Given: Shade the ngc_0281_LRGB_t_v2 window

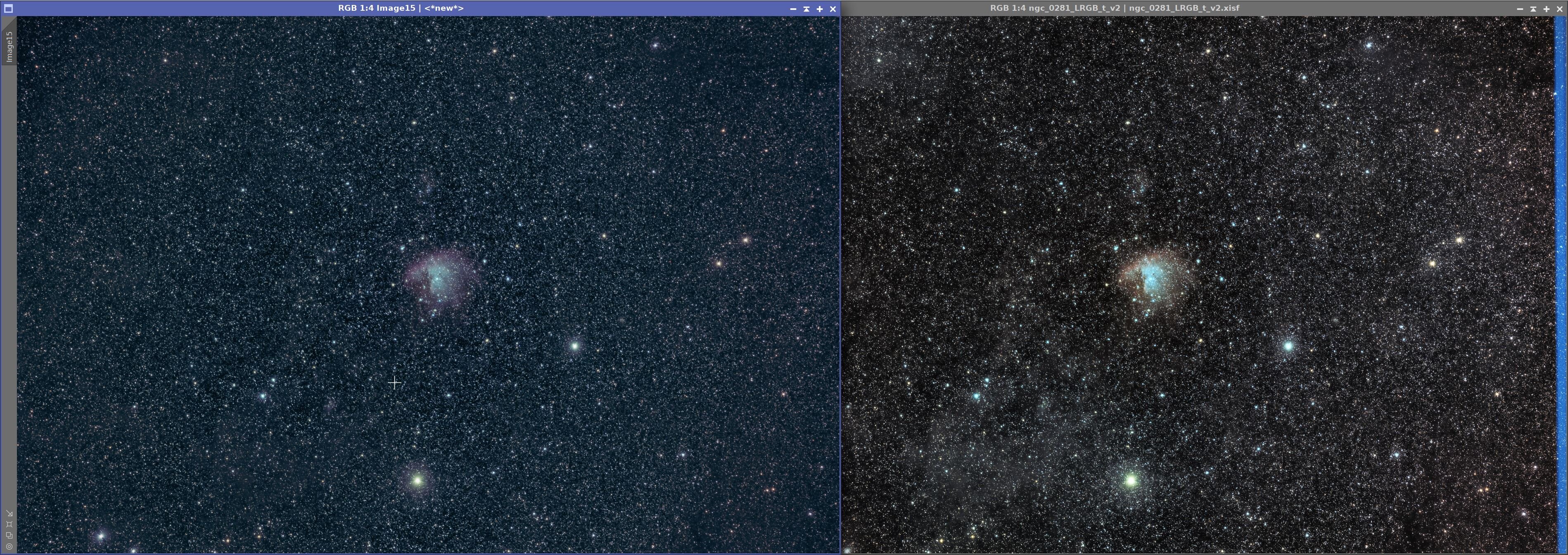Looking at the screenshot, I should (x=1533, y=9).
